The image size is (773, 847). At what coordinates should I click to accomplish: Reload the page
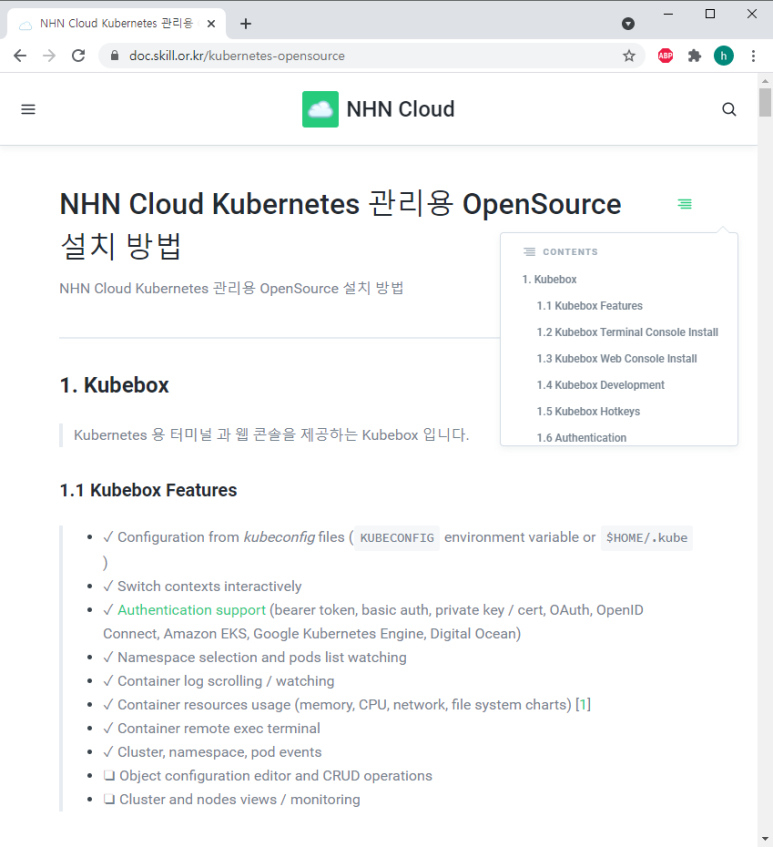point(78,56)
